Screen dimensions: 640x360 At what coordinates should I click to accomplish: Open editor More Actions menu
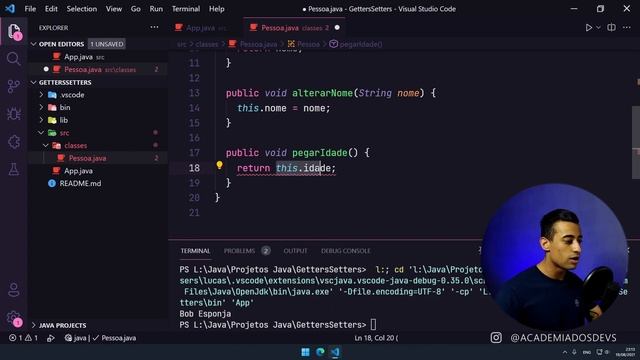tap(627, 27)
